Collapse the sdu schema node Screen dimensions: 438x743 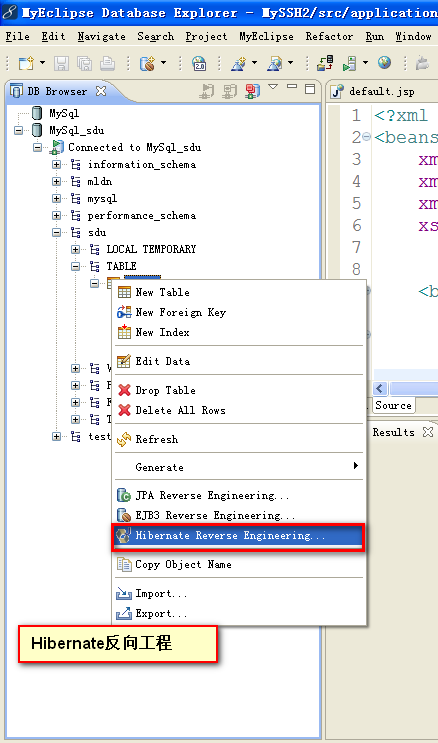(x=56, y=233)
